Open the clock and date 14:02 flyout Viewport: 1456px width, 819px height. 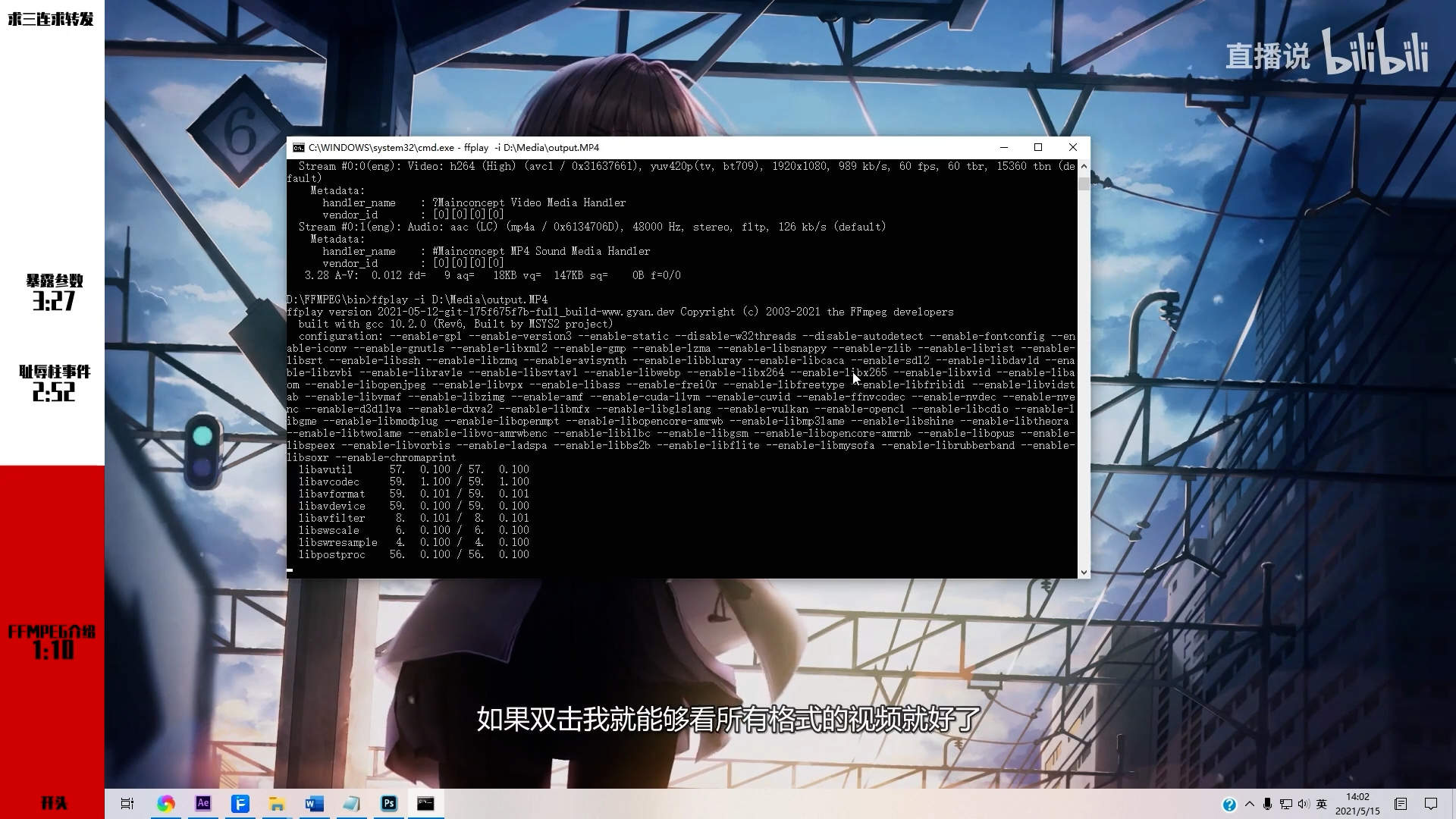(x=1357, y=804)
